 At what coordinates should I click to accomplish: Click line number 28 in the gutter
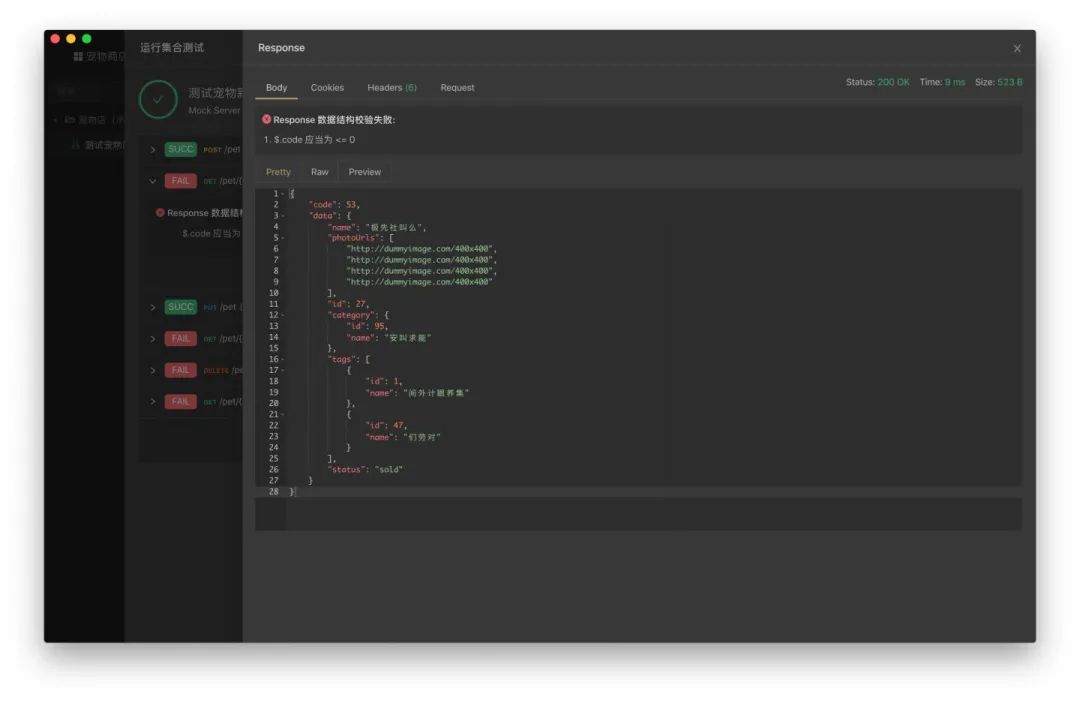273,492
